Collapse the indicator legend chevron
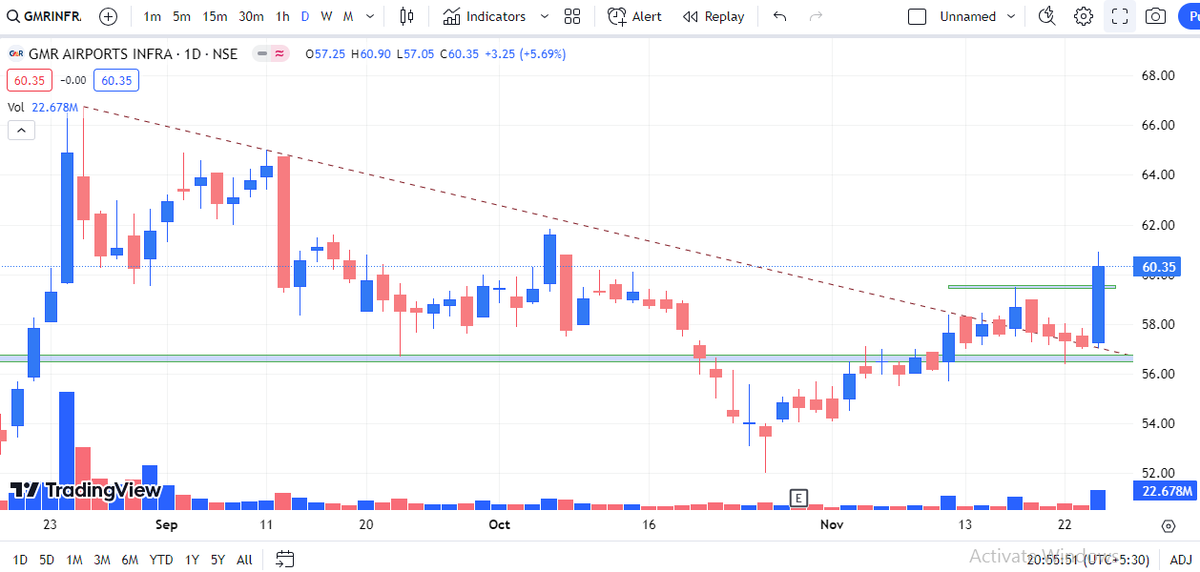Viewport: 1200px width, 572px height. [x=20, y=130]
